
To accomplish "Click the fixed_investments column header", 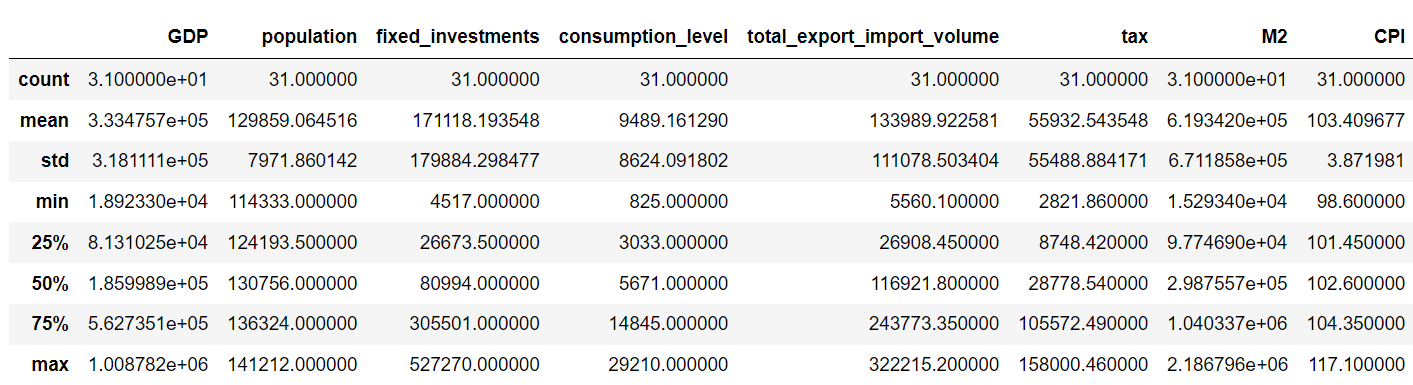I will pyautogui.click(x=457, y=37).
